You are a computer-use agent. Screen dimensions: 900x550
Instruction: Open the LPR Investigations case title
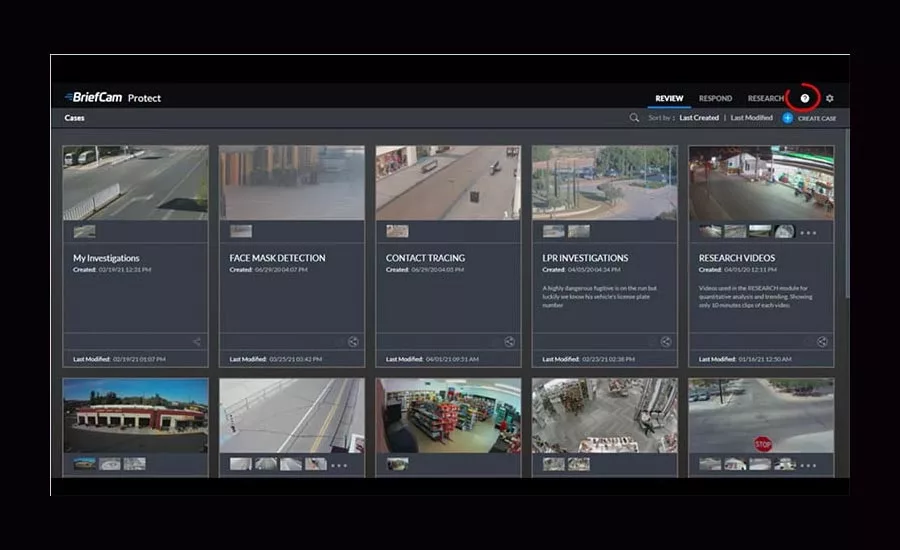click(585, 258)
